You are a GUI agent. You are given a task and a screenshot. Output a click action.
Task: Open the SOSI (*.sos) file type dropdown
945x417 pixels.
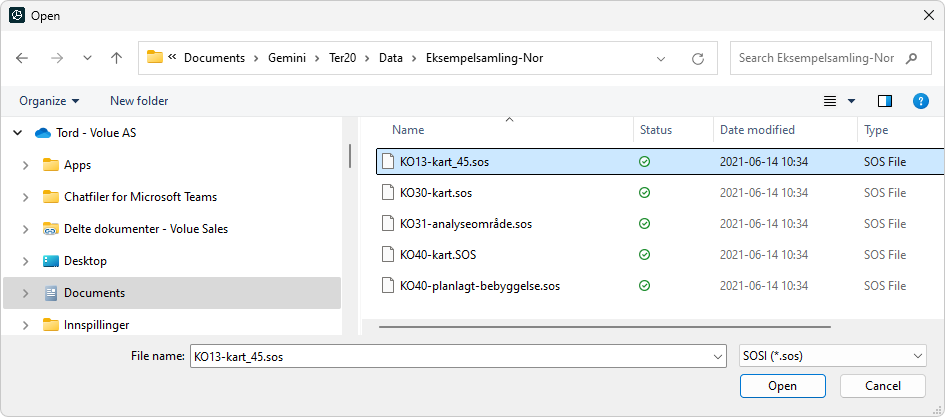point(833,357)
